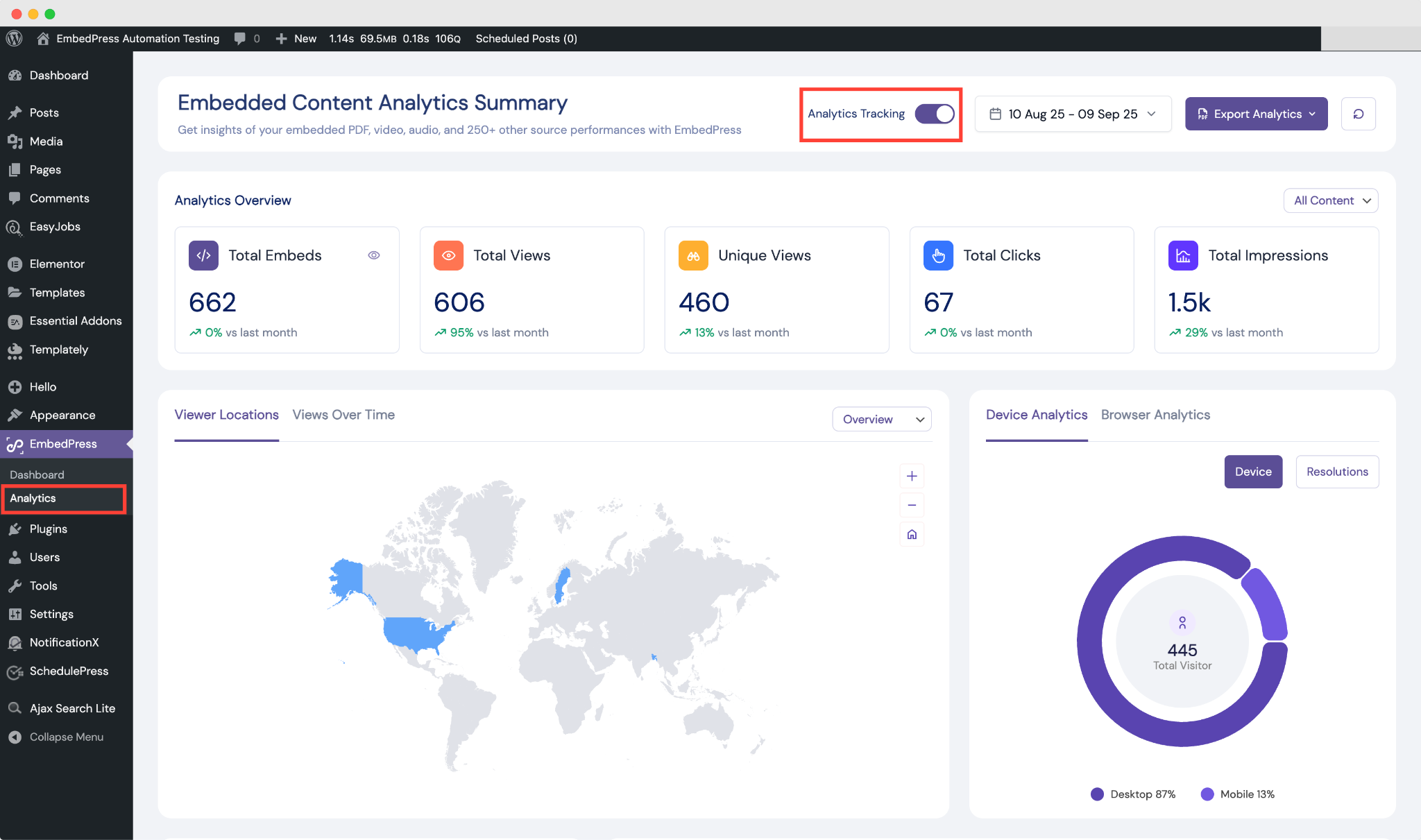The width and height of the screenshot is (1421, 840).
Task: Open the Overview map dropdown
Action: tap(882, 419)
